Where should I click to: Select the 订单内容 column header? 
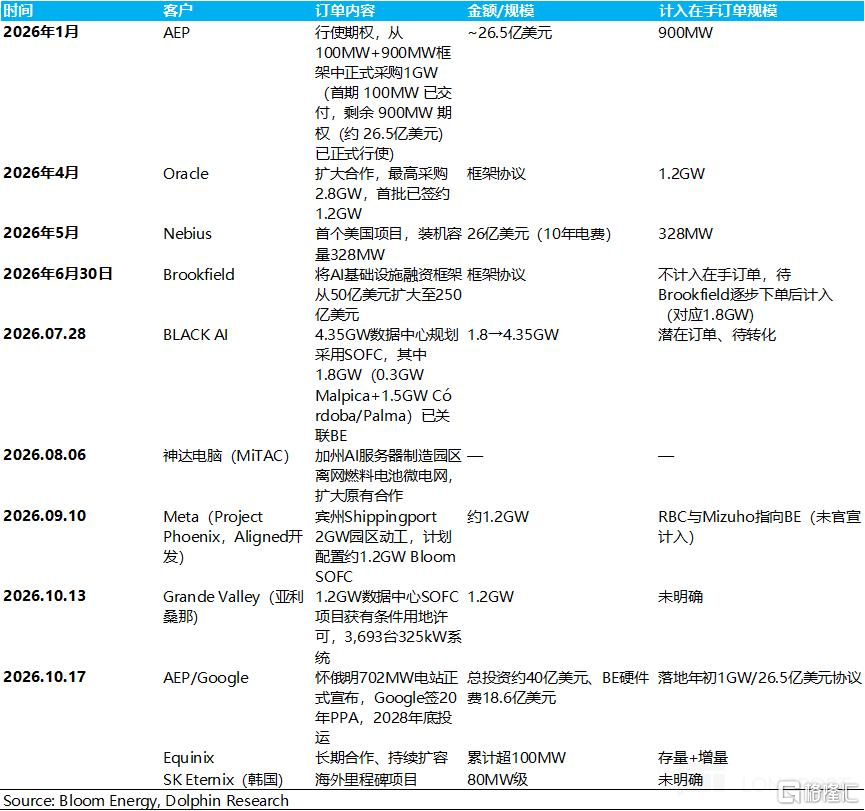click(x=345, y=10)
